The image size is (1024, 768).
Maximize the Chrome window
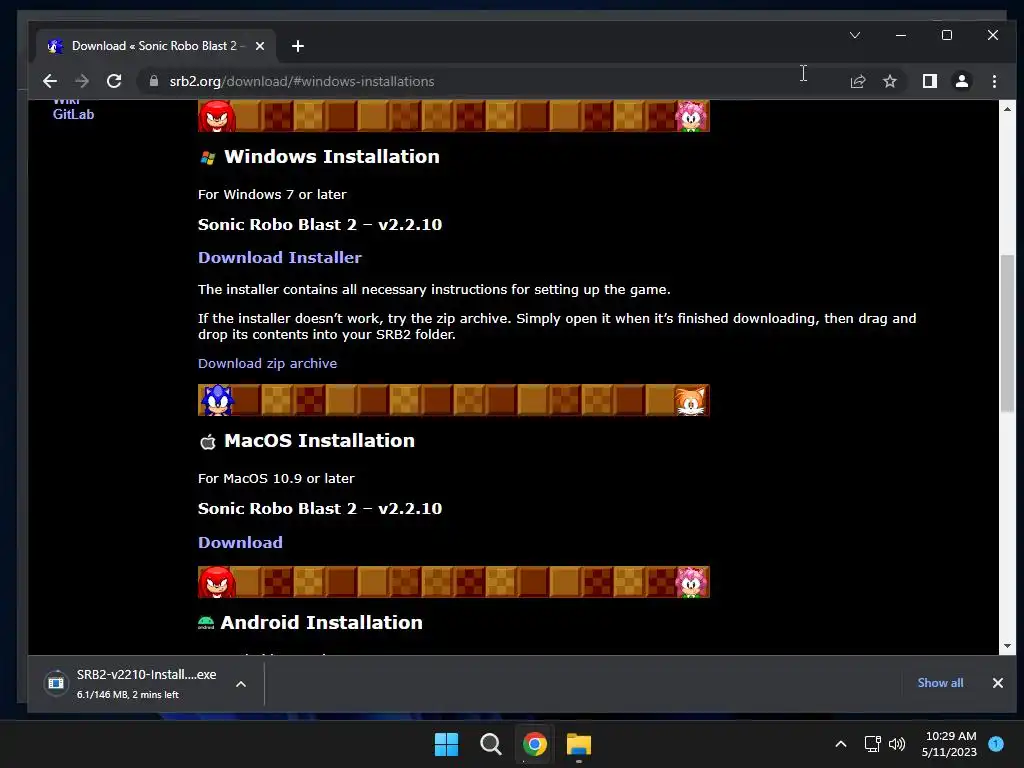946,35
